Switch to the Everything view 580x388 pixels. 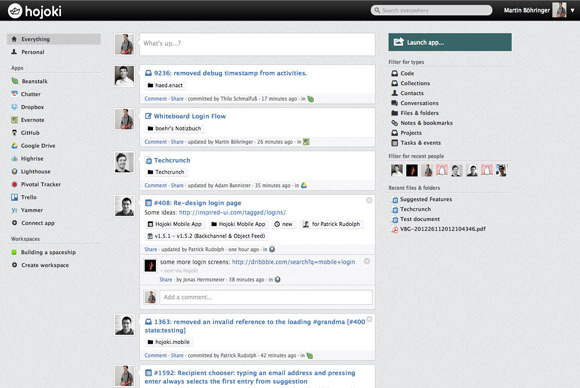(54, 39)
